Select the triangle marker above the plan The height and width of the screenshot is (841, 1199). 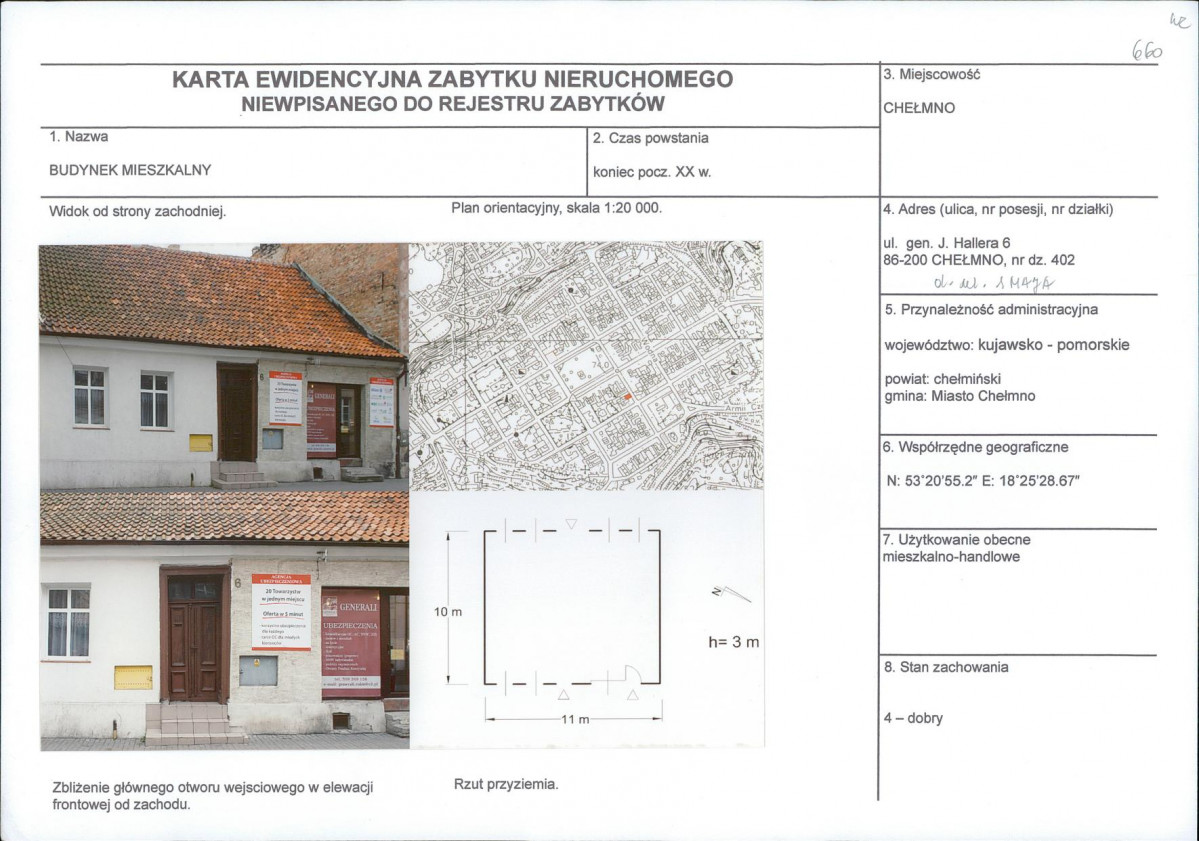572,524
